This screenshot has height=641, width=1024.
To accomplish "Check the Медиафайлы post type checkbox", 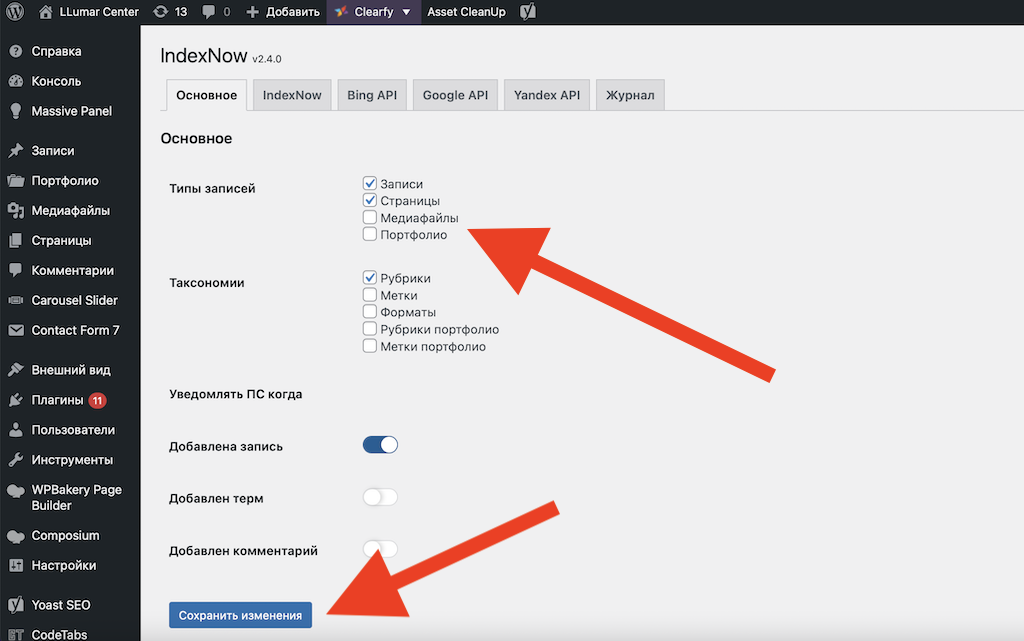I will click(370, 217).
